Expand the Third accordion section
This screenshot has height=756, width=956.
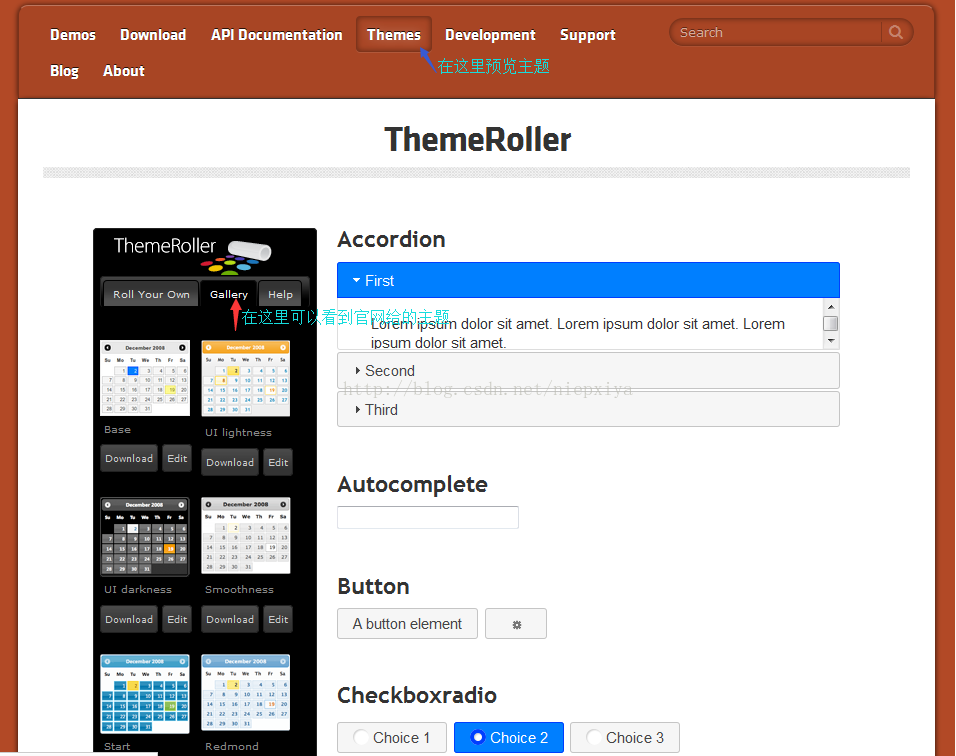pos(588,410)
